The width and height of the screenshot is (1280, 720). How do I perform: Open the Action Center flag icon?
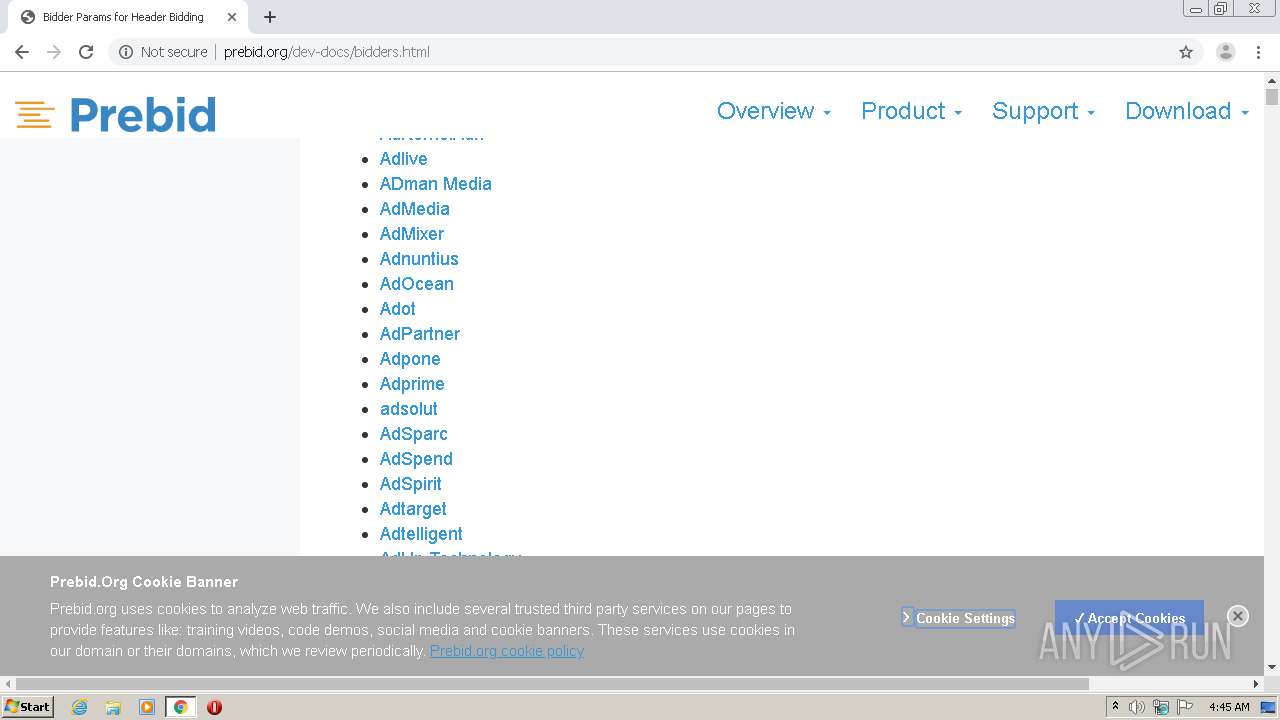[x=1185, y=707]
